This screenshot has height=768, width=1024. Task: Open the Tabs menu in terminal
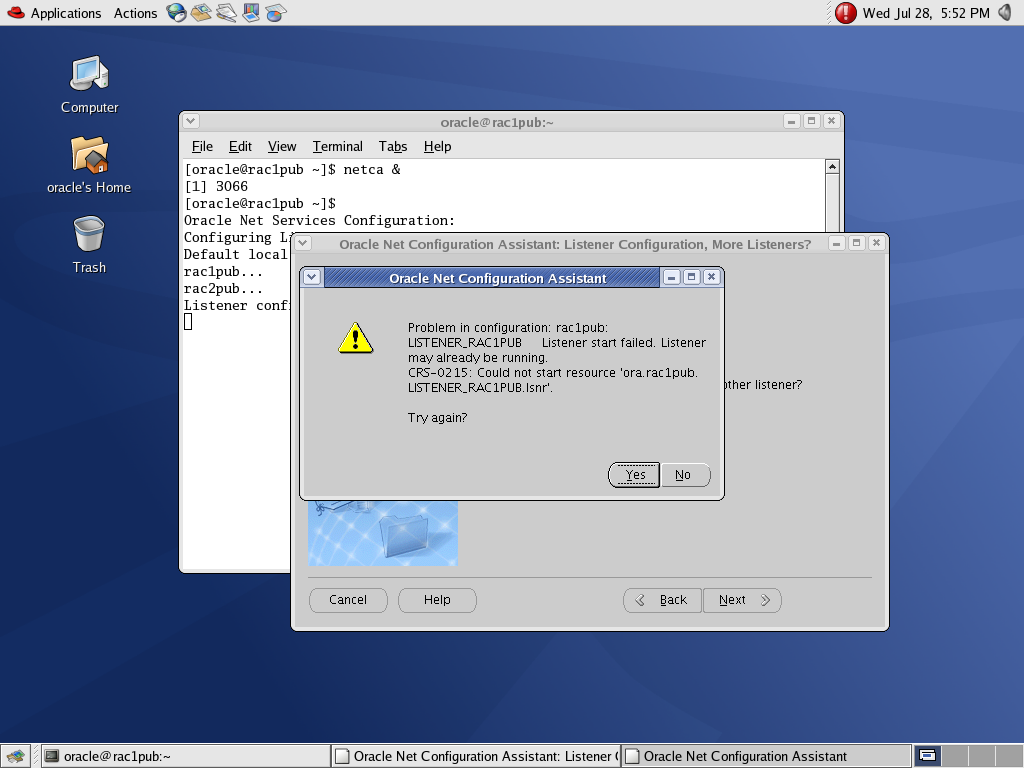(x=393, y=146)
